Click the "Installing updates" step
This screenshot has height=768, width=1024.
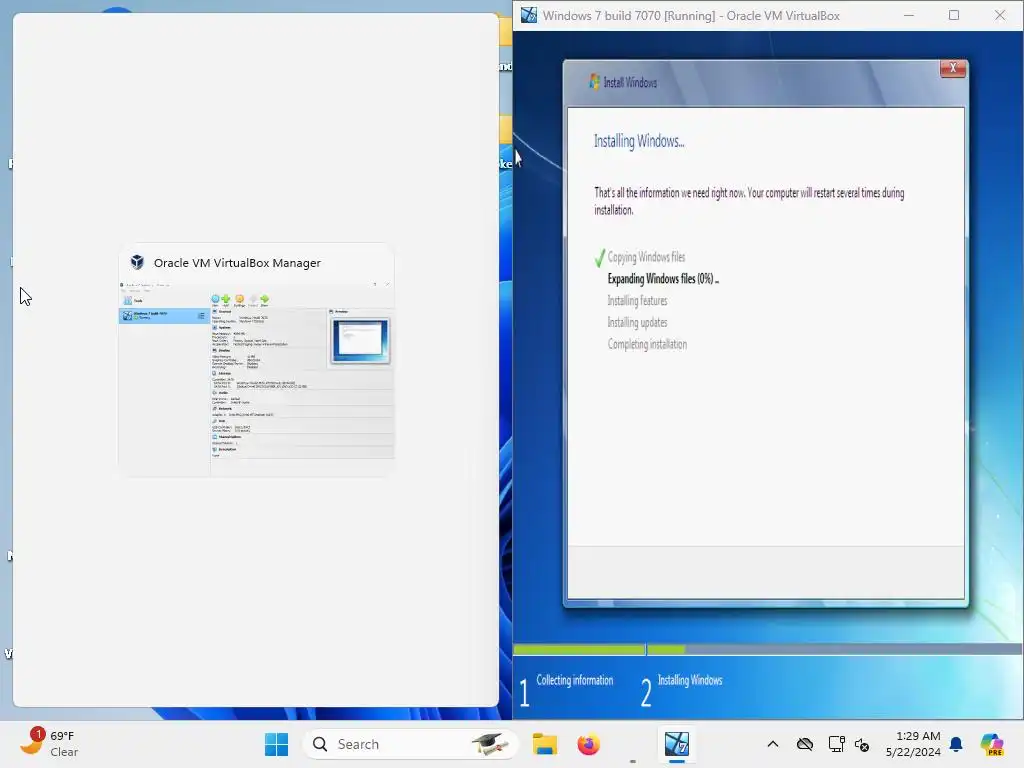click(637, 322)
